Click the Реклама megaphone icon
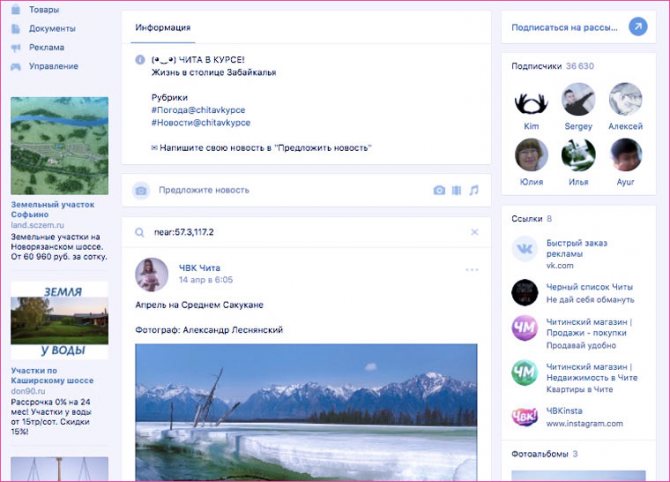 pyautogui.click(x=16, y=48)
